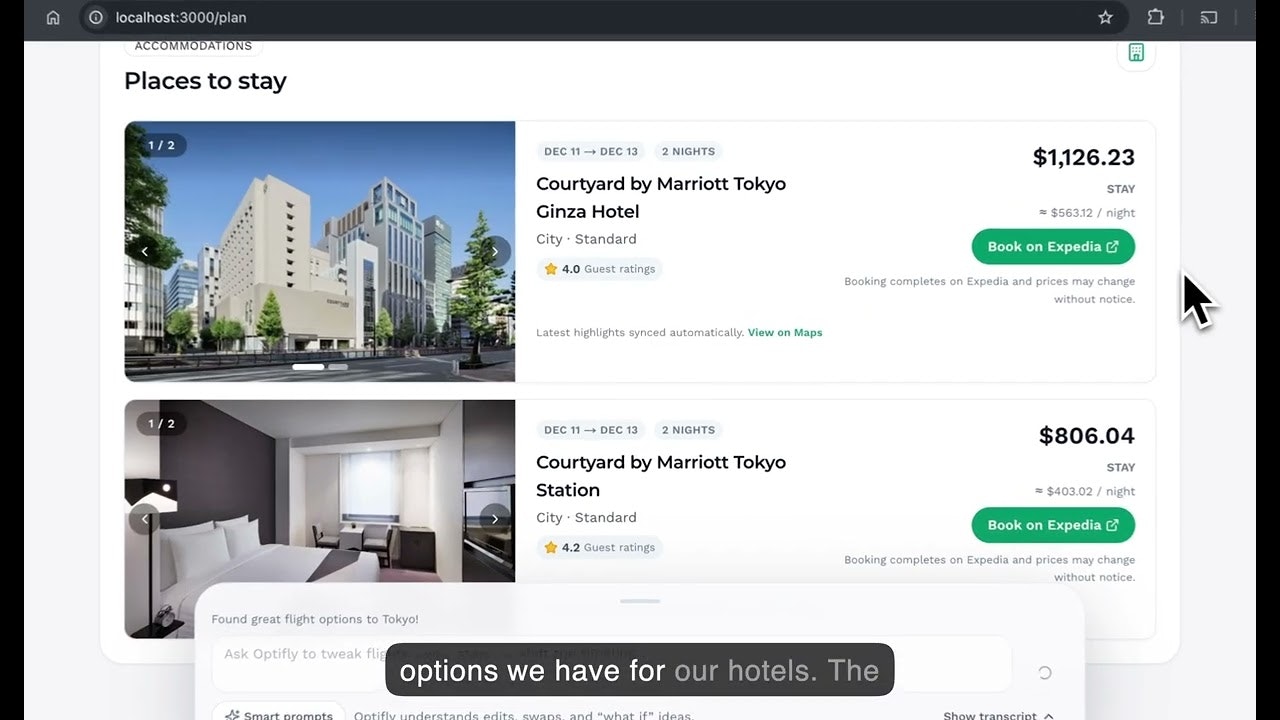Book Tokyo Station hotel on Expedia
Image resolution: width=1280 pixels, height=720 pixels.
coord(1053,525)
